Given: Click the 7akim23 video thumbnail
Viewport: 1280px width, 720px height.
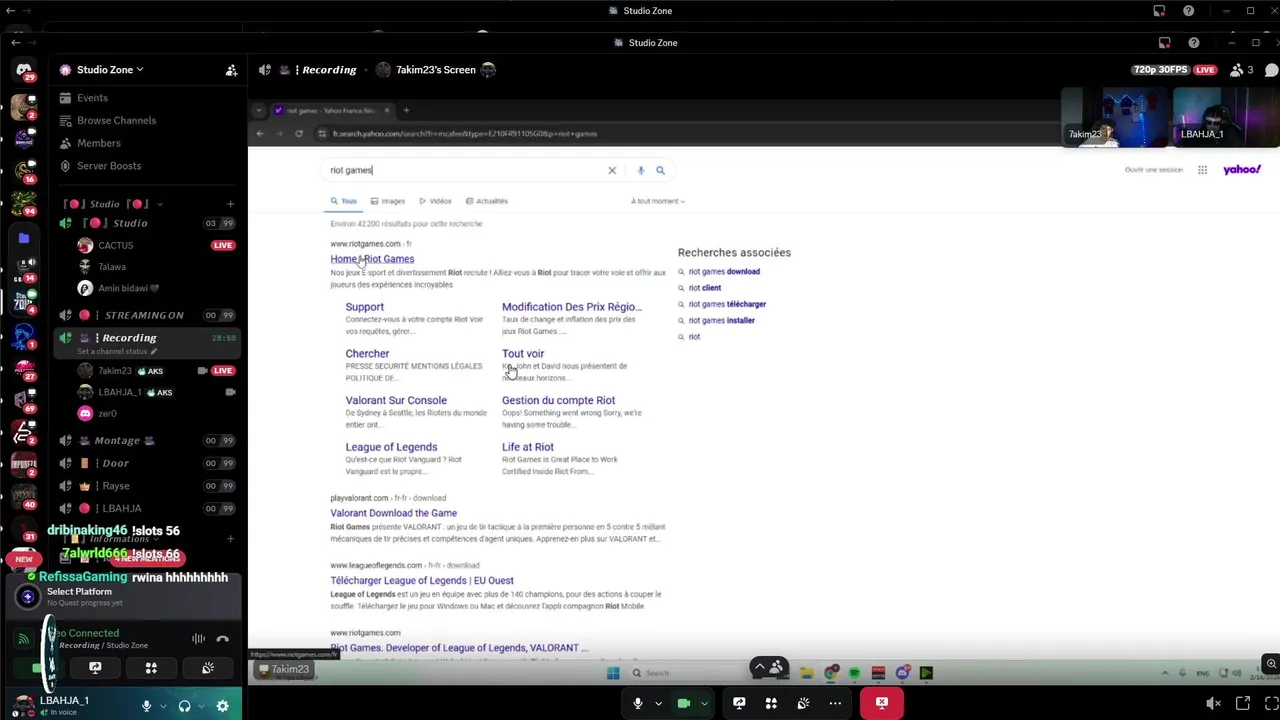Looking at the screenshot, I should (x=1114, y=118).
